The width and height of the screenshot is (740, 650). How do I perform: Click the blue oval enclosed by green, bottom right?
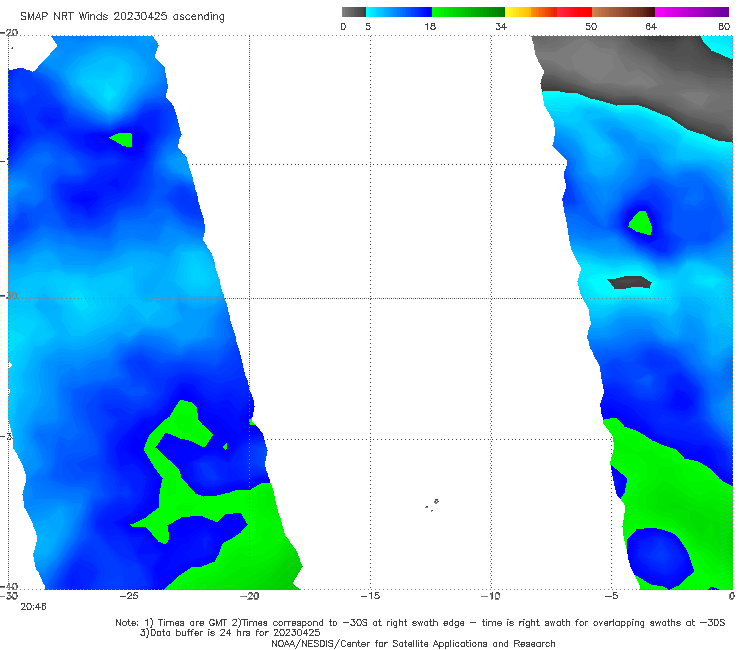click(658, 557)
